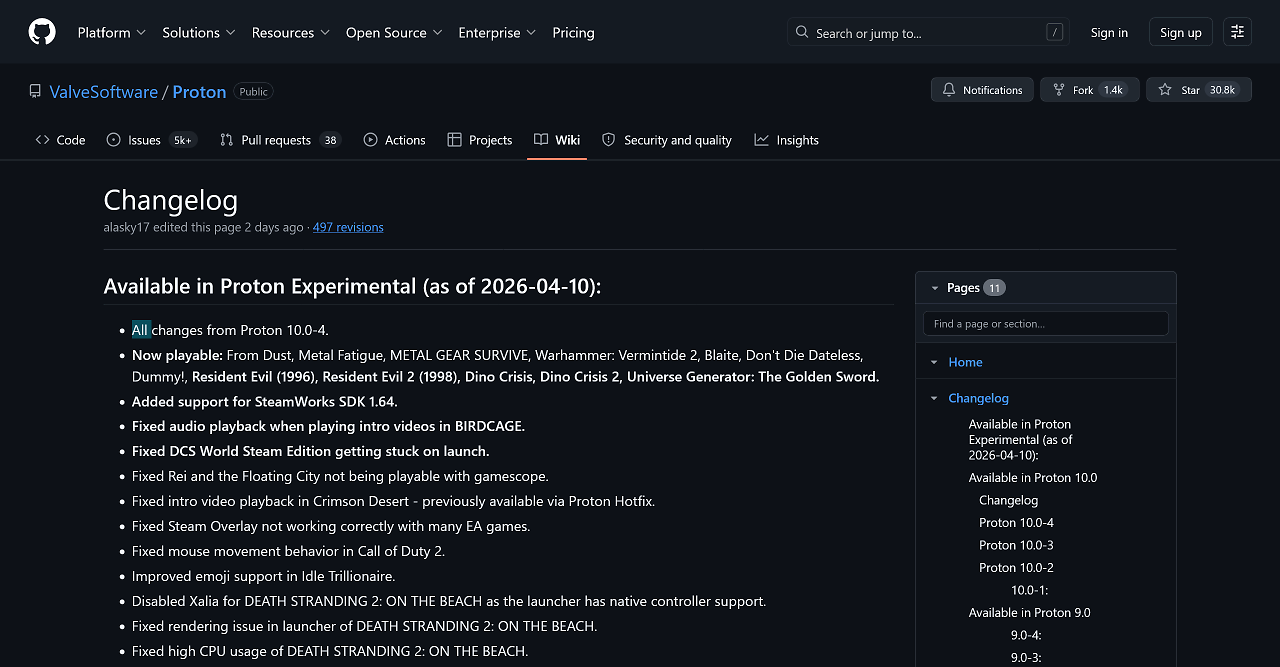This screenshot has height=667, width=1280.
Task: Star the Proton repository
Action: pos(1198,90)
